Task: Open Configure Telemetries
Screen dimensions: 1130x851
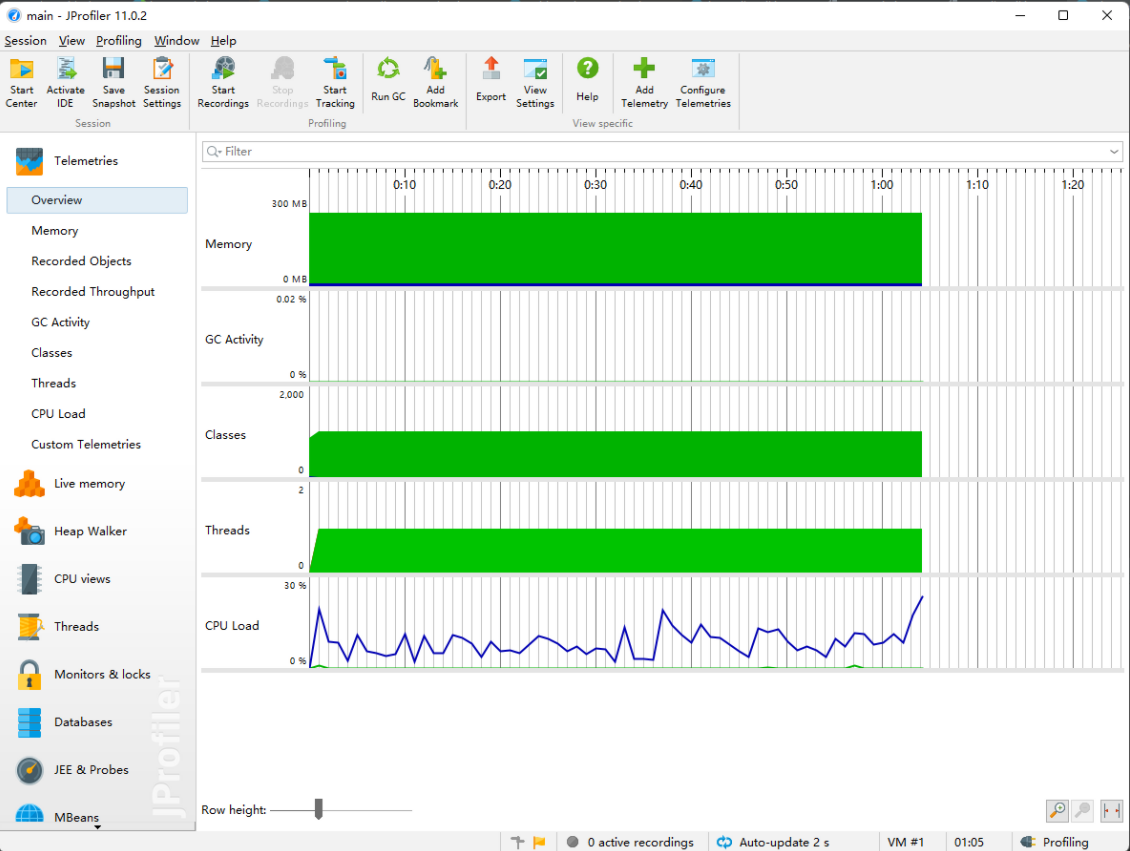Action: 703,83
